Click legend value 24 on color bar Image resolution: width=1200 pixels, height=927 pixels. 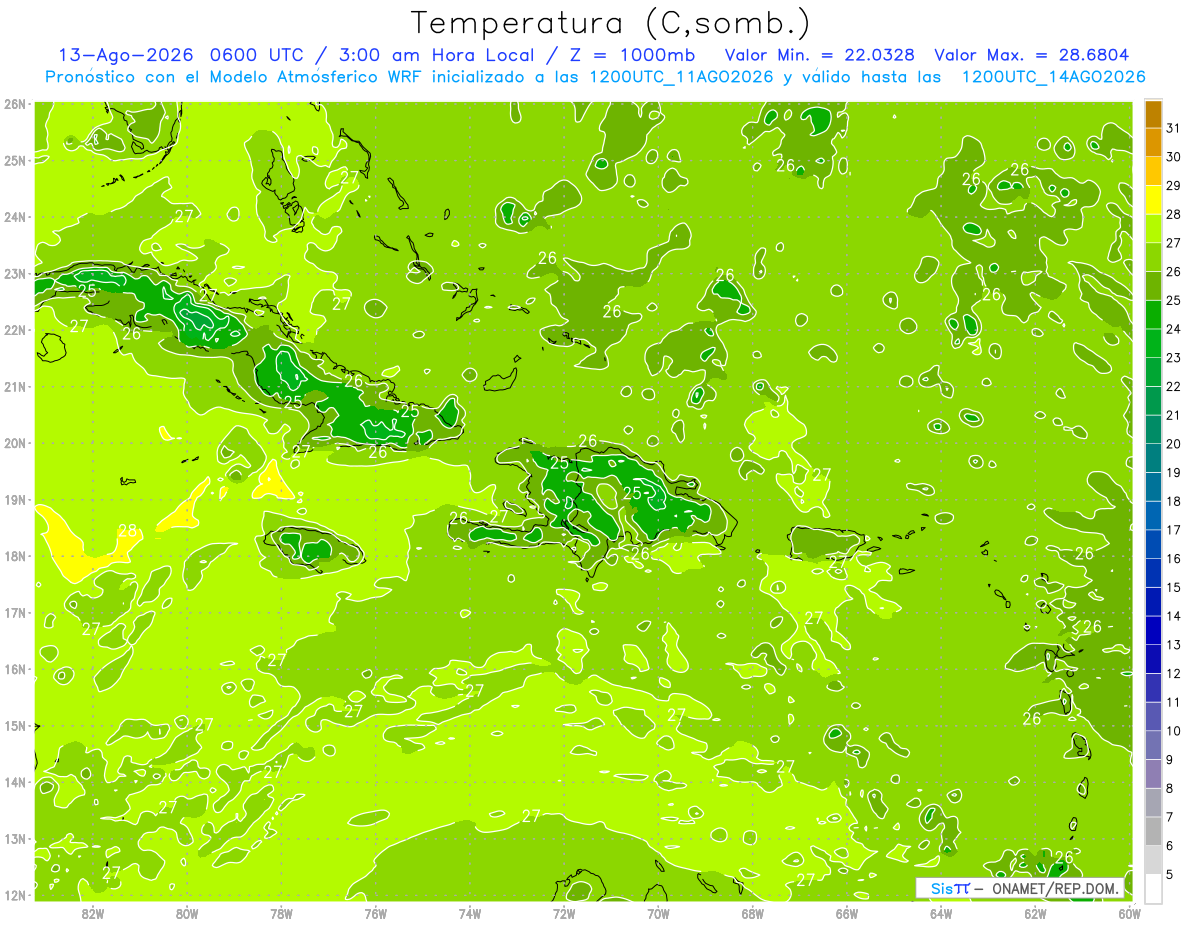(x=1174, y=329)
